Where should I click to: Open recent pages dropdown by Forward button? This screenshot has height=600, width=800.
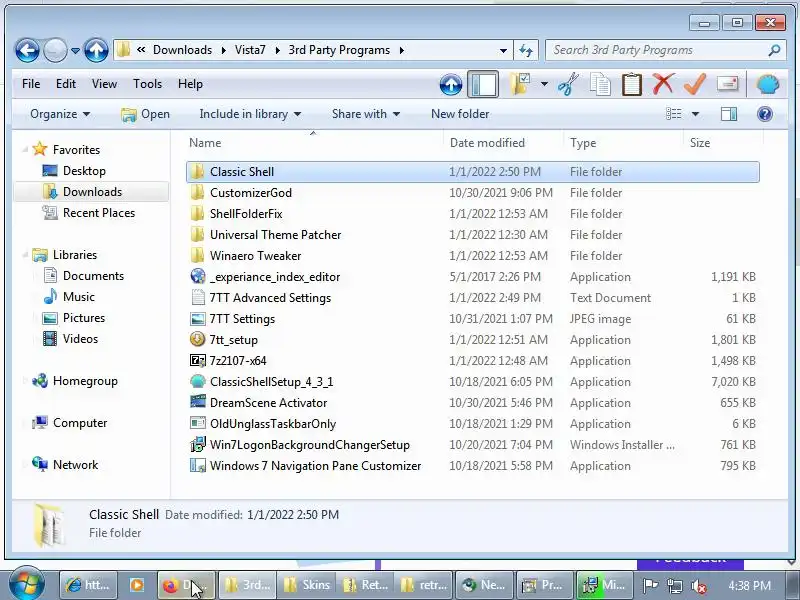pos(75,51)
